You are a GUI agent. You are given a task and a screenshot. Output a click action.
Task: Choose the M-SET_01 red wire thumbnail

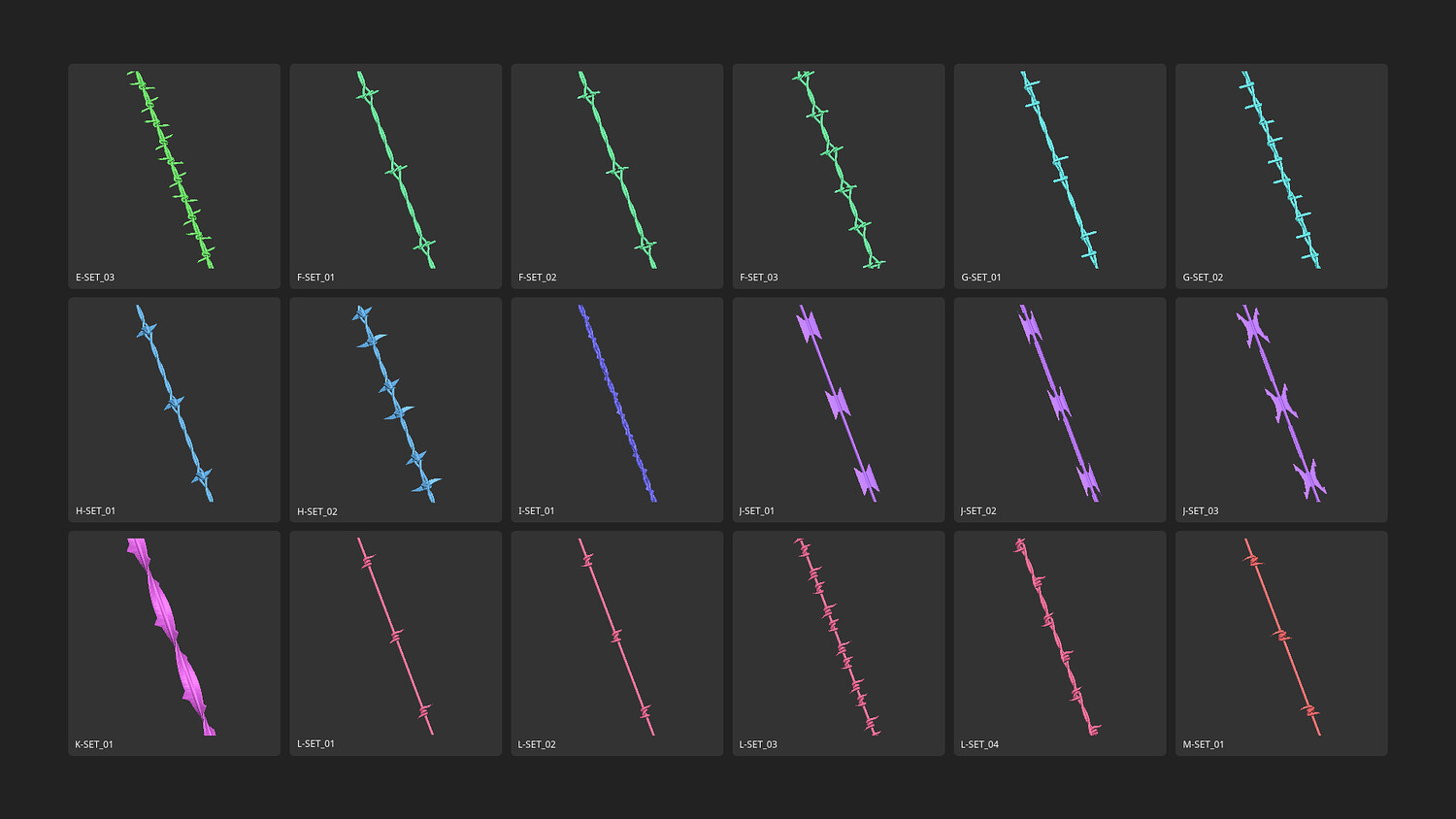tap(1281, 643)
